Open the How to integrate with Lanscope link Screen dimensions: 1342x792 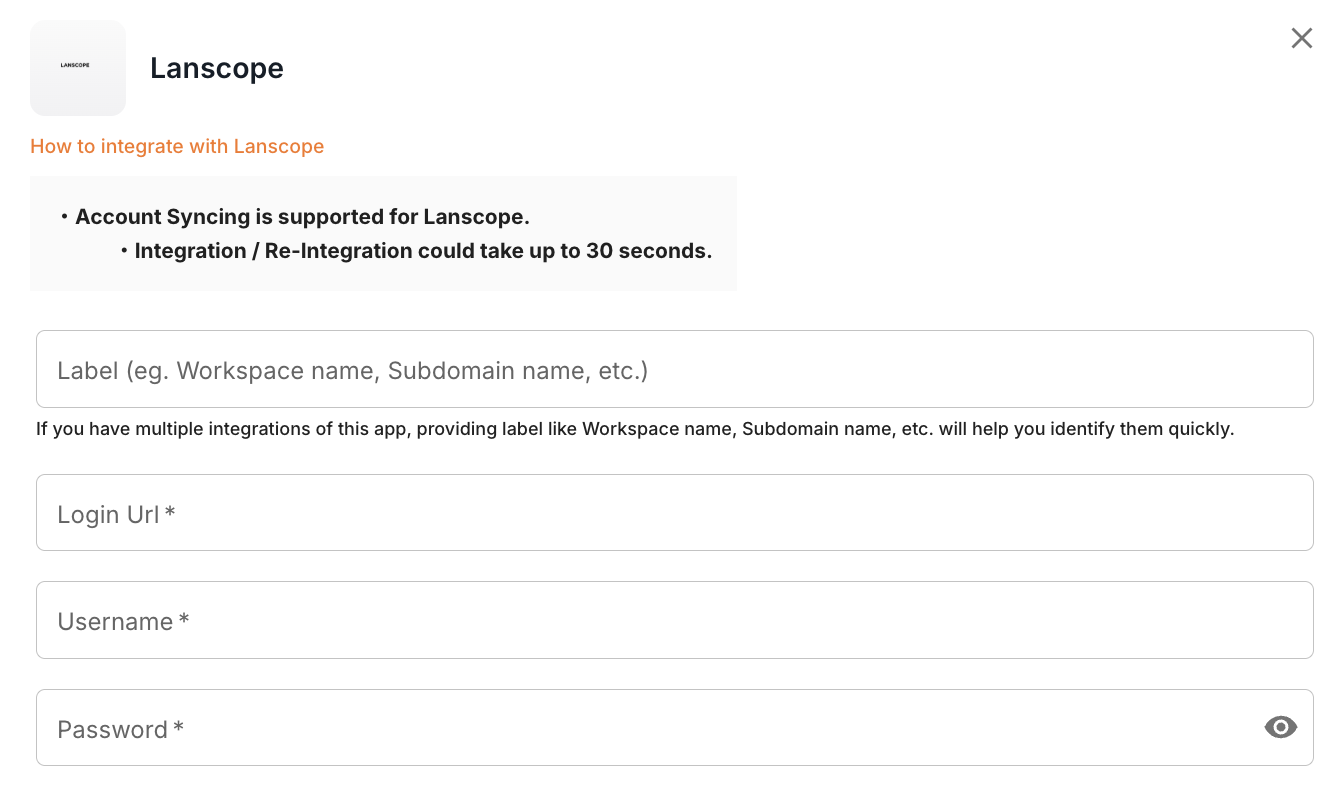pyautogui.click(x=177, y=146)
